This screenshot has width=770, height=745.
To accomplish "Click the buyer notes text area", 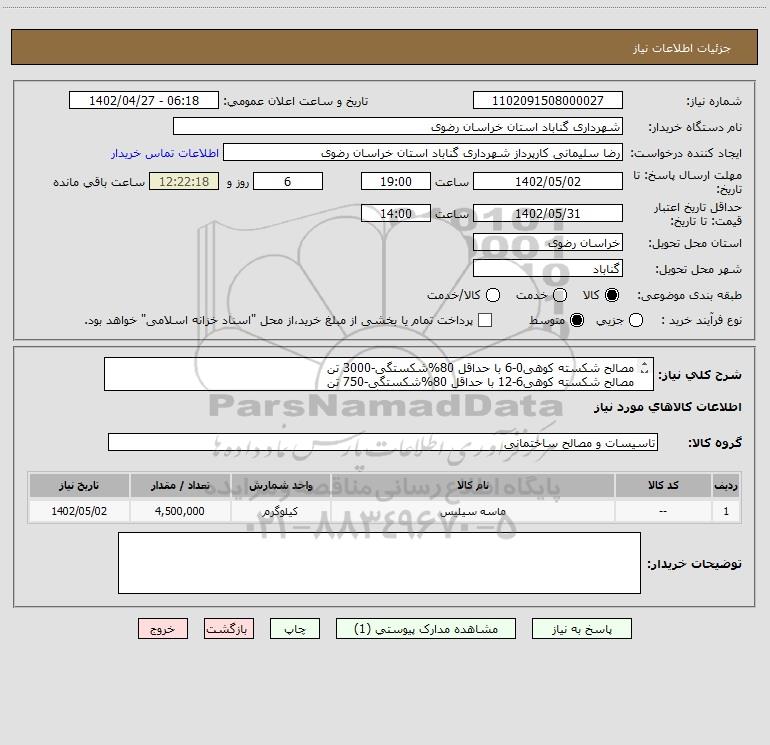I will [379, 563].
